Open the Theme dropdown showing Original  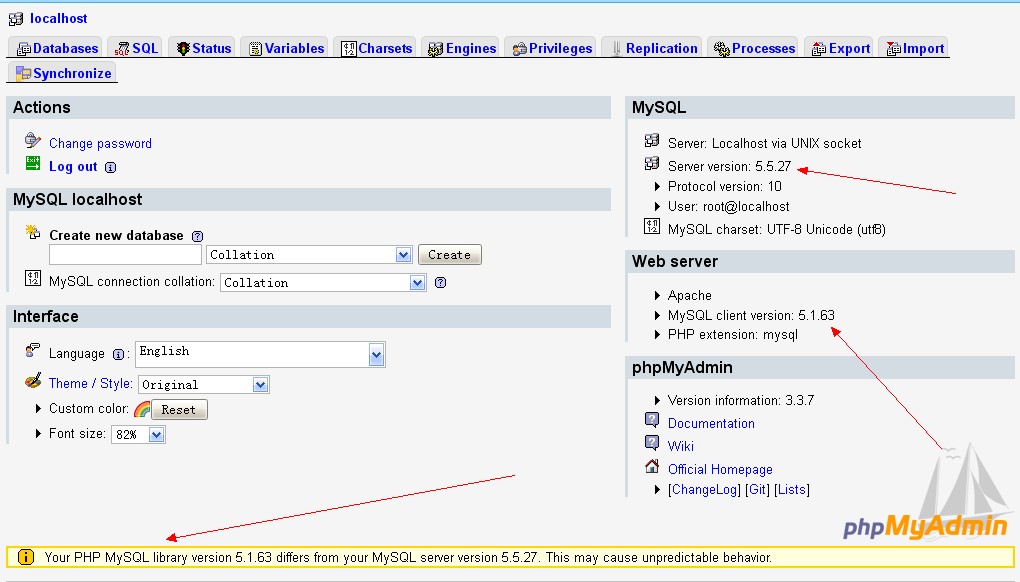[x=204, y=384]
